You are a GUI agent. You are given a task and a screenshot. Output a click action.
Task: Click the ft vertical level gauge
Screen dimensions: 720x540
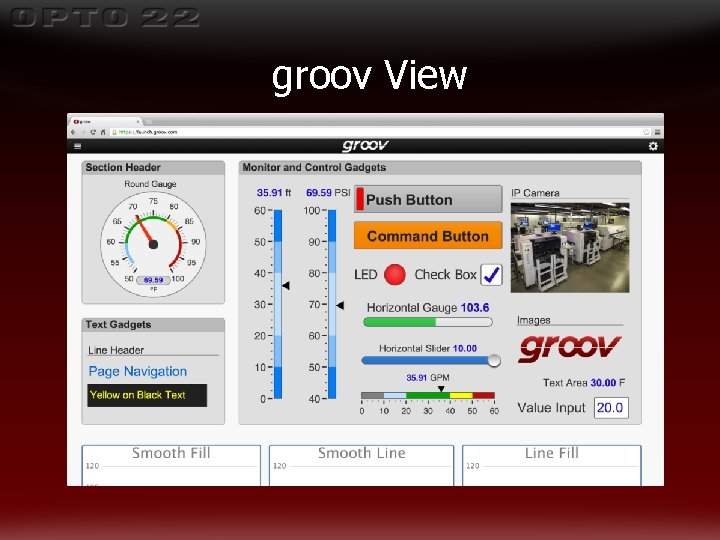tap(278, 304)
